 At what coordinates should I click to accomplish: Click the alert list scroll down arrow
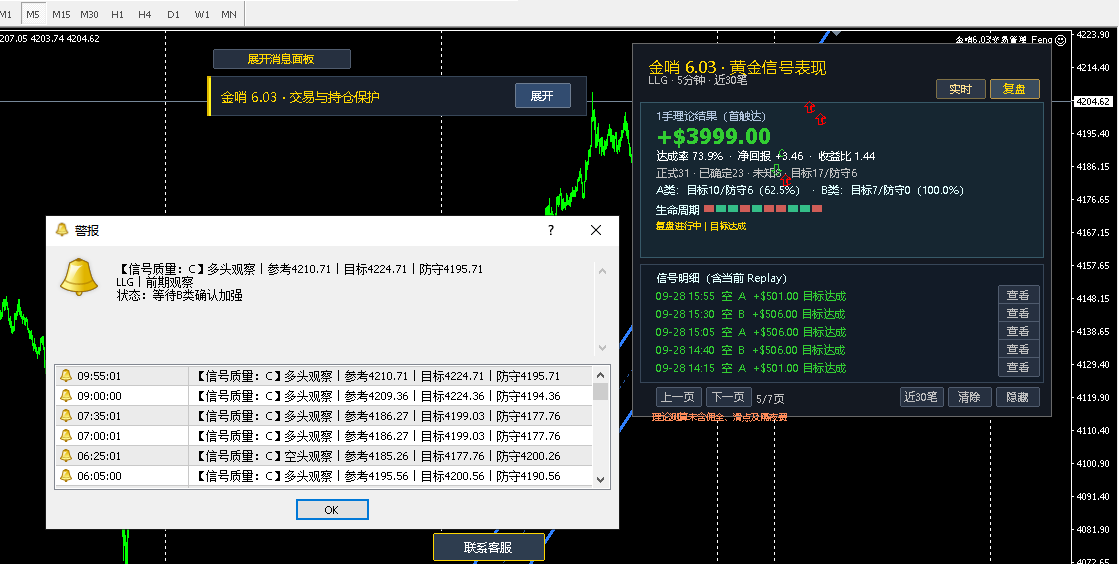click(600, 480)
